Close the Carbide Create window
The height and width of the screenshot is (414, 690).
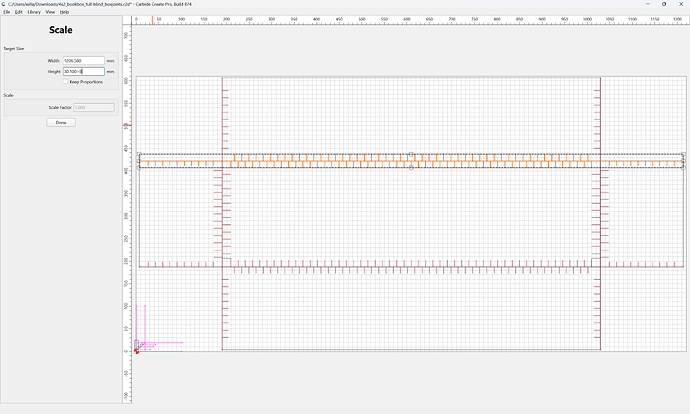point(681,4)
